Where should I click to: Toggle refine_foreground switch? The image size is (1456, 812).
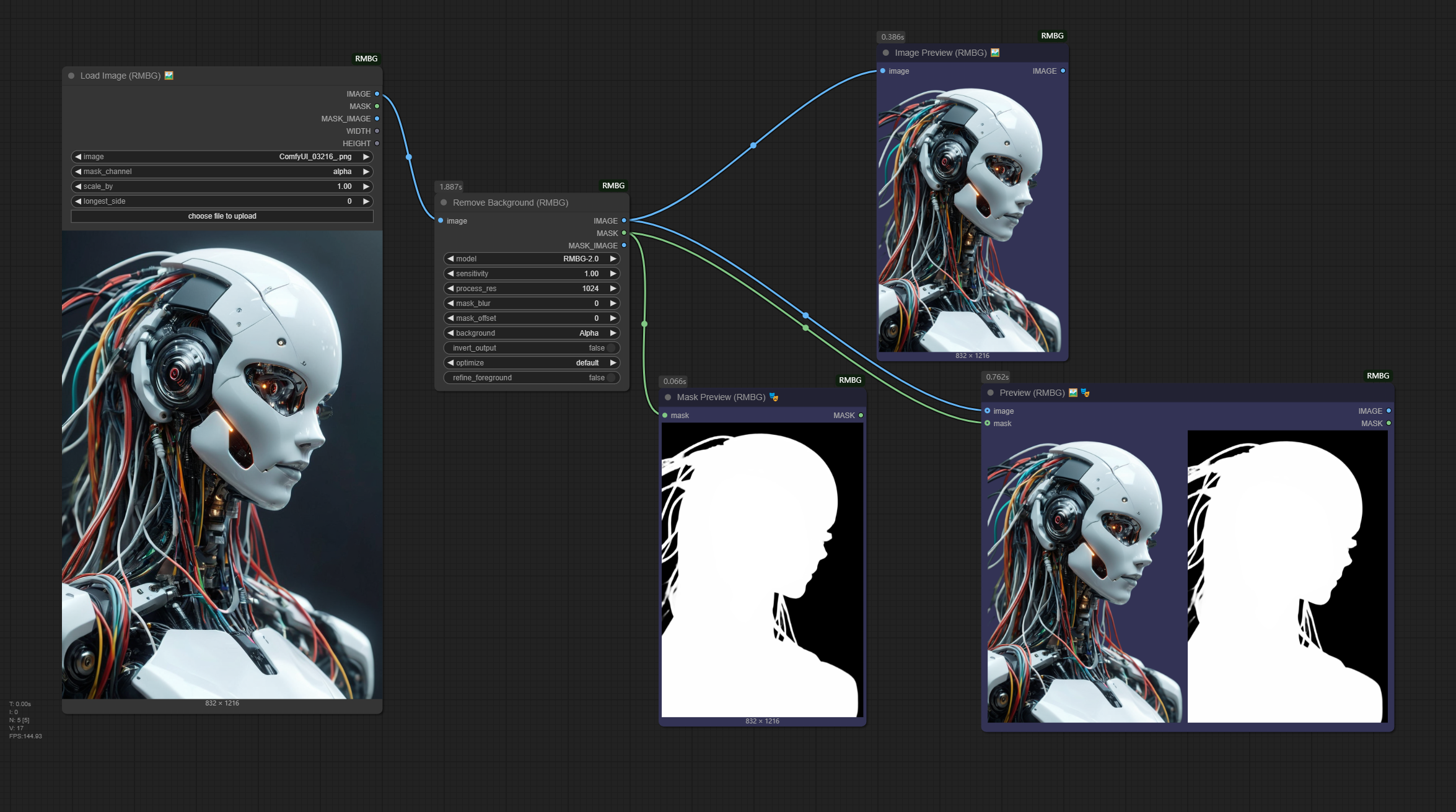click(x=532, y=378)
